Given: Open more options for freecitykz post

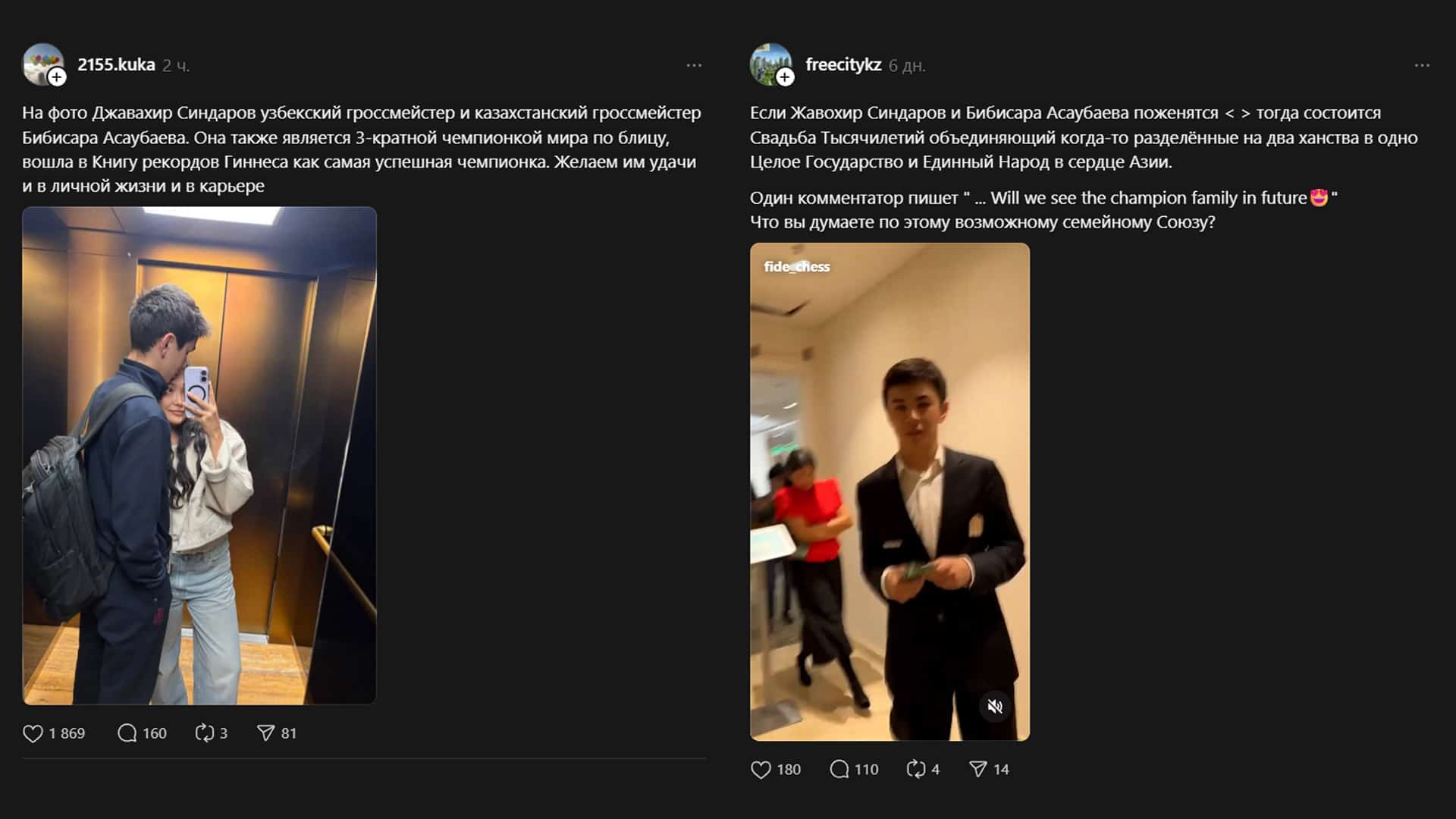Looking at the screenshot, I should (x=1422, y=66).
